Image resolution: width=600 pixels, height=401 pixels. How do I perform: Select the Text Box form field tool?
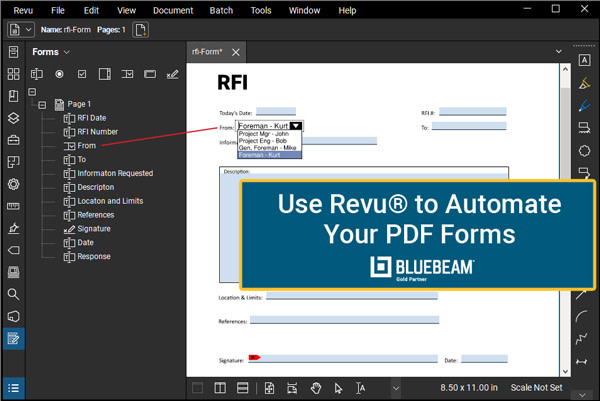click(37, 74)
